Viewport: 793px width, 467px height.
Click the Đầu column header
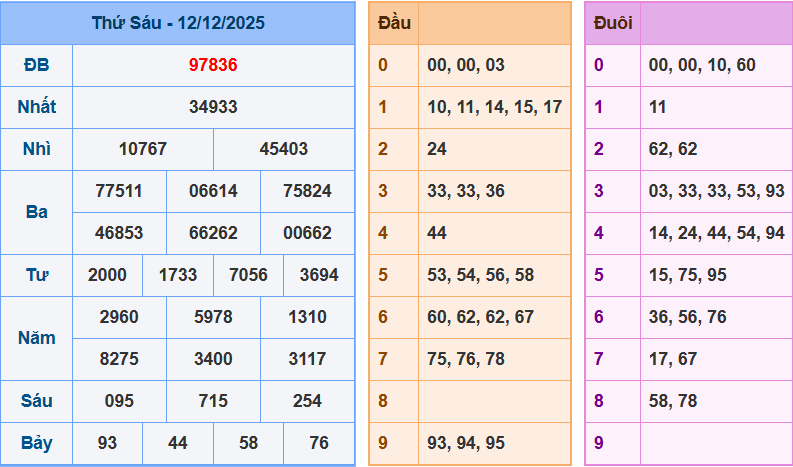pos(393,23)
